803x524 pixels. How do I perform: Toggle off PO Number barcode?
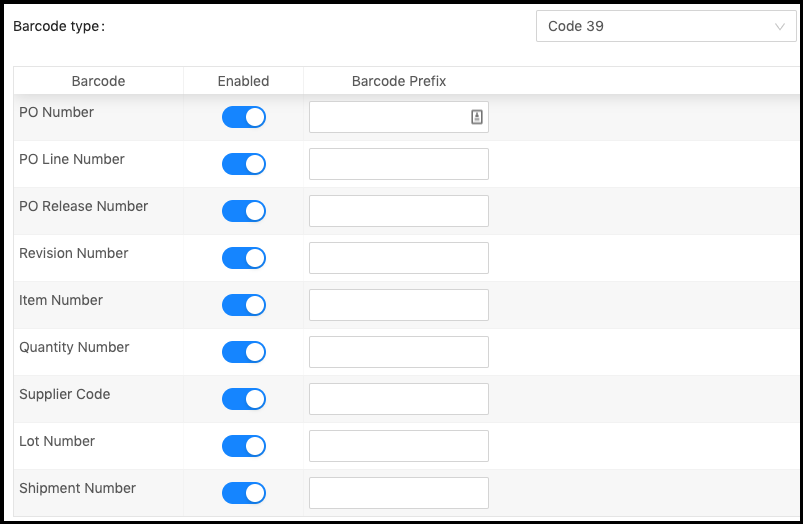pyautogui.click(x=244, y=117)
